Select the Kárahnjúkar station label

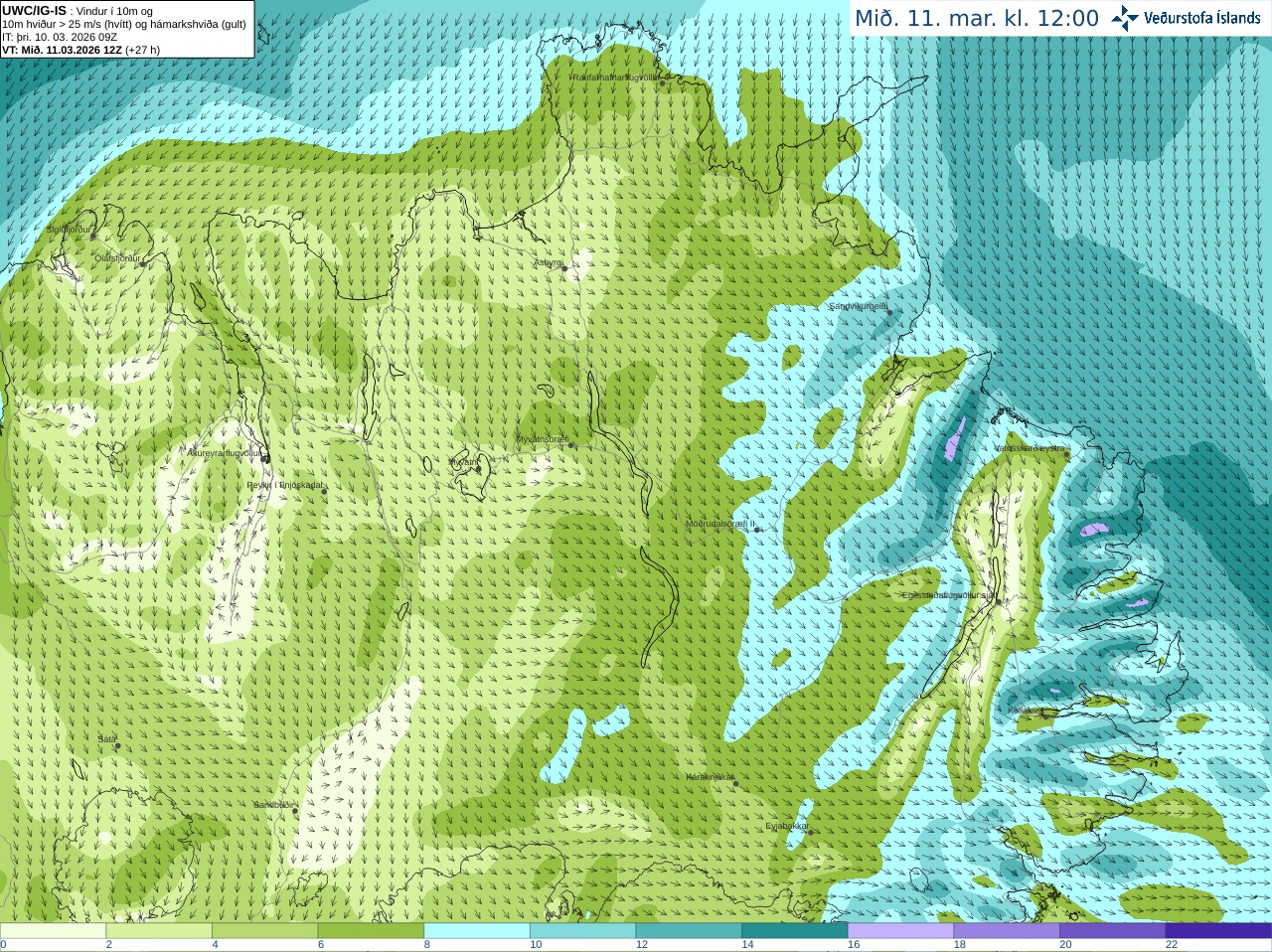click(711, 777)
